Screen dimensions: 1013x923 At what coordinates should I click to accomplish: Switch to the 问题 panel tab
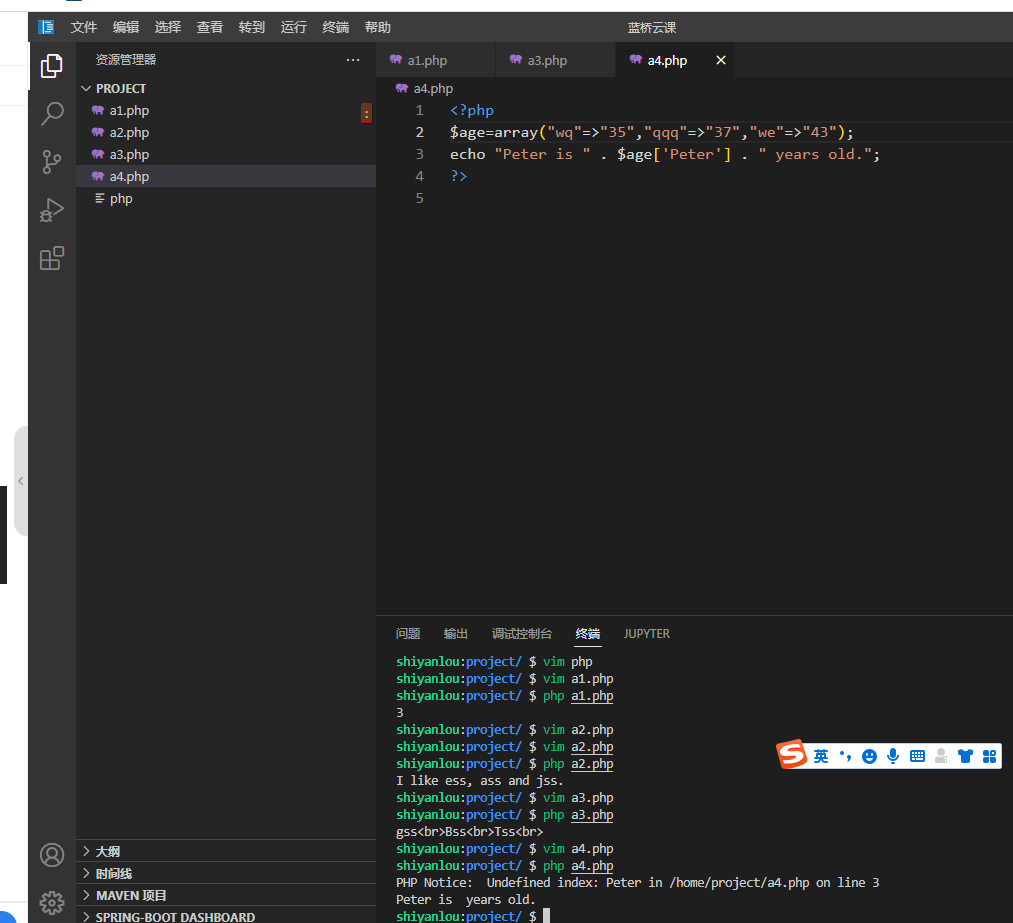[408, 633]
